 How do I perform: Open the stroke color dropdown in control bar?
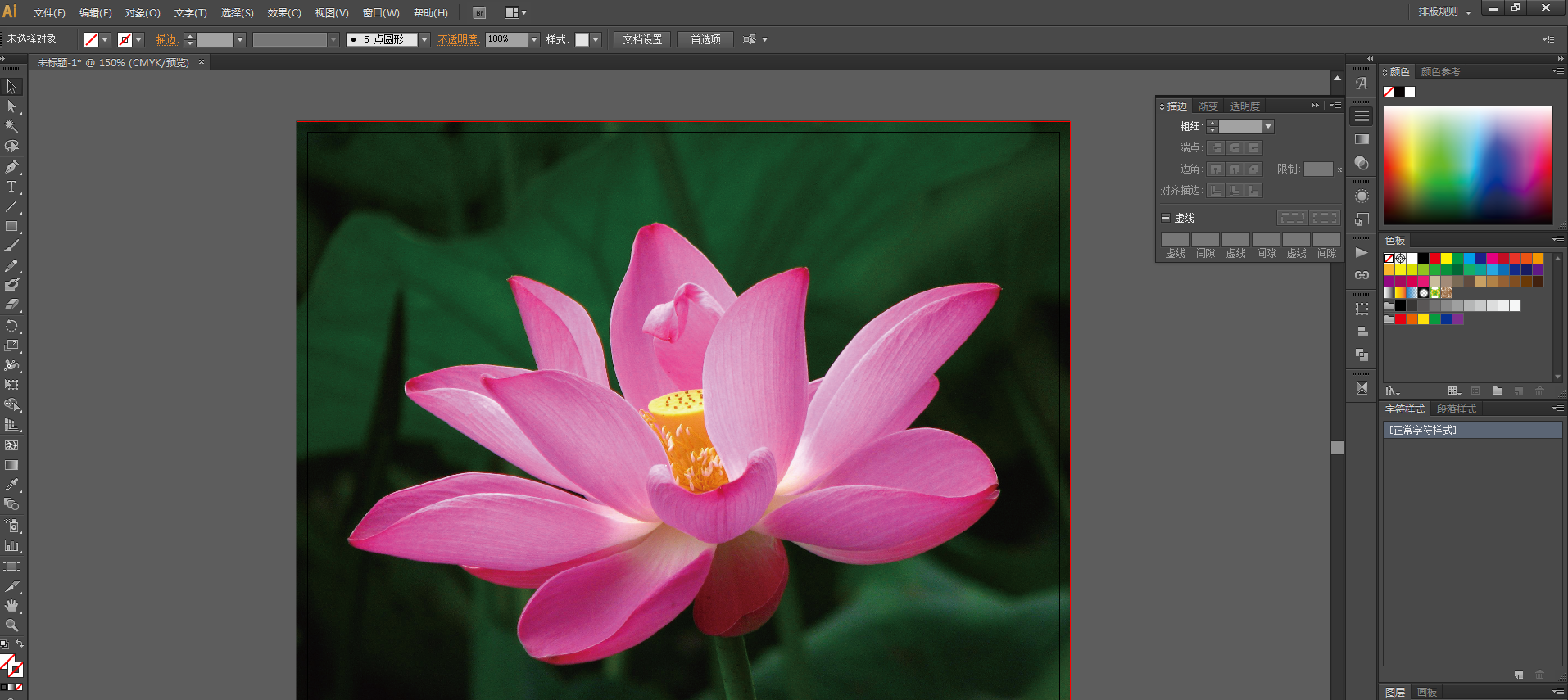(x=138, y=39)
